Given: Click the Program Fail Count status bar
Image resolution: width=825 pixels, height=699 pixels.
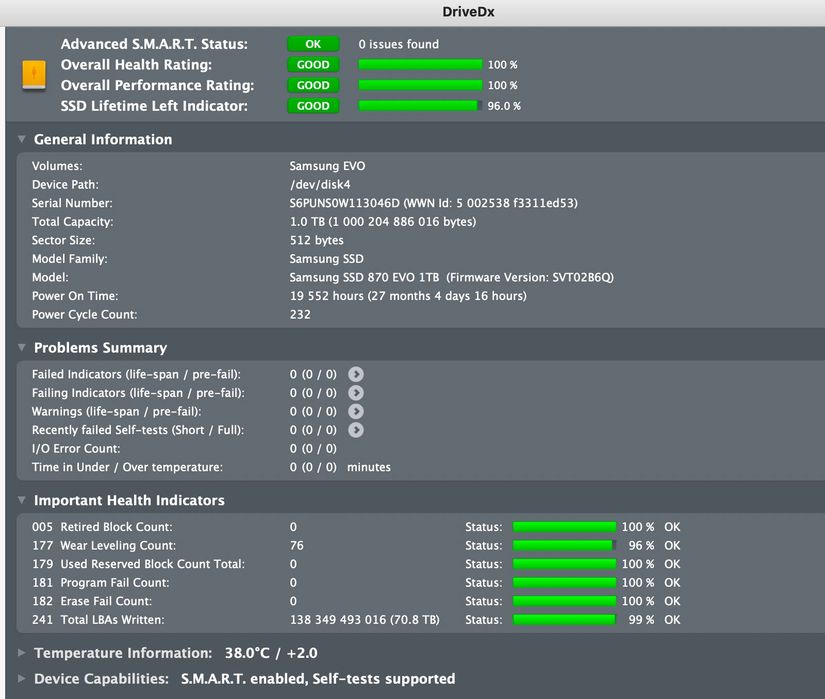Looking at the screenshot, I should 564,583.
